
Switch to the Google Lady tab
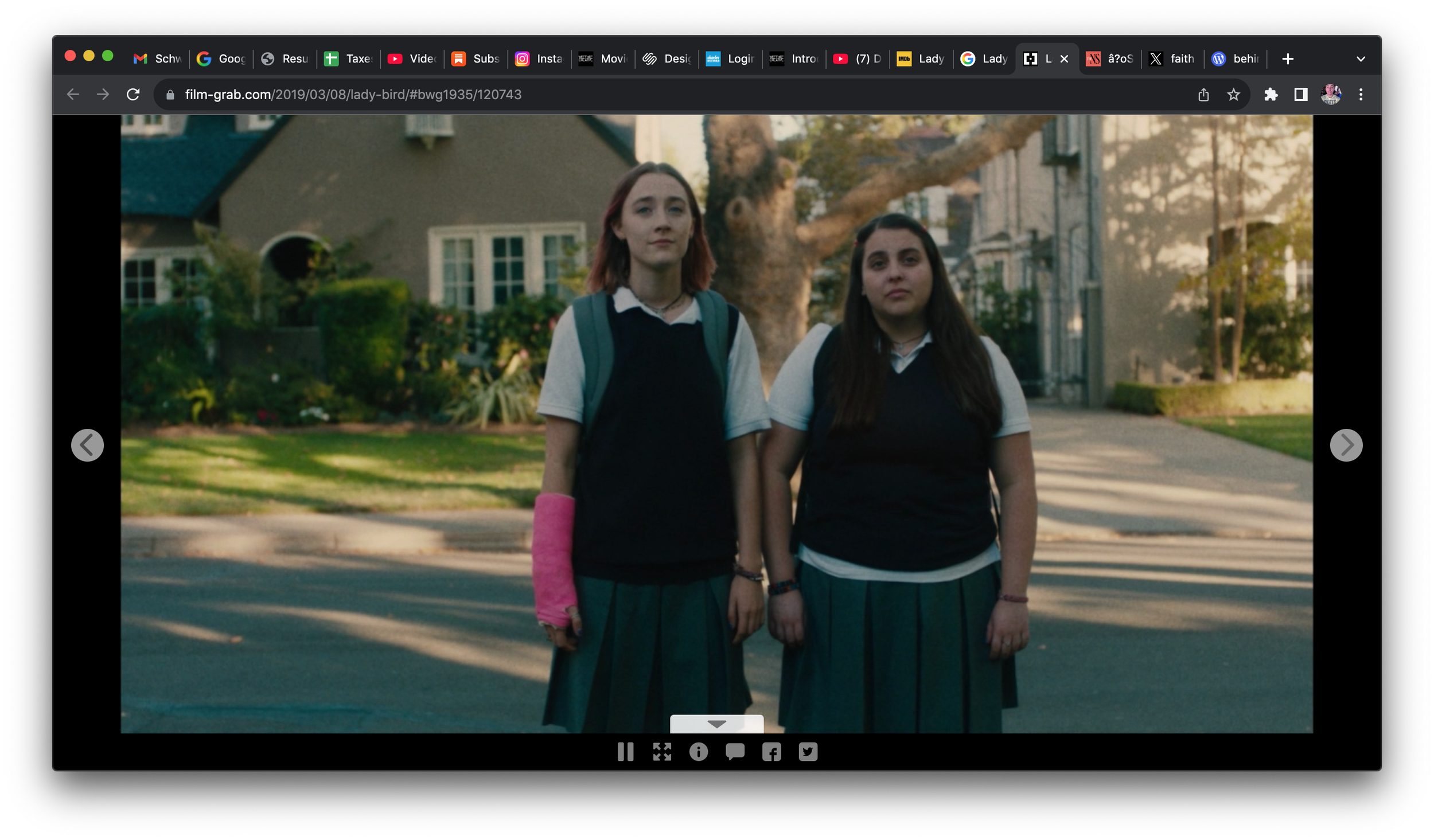[985, 58]
